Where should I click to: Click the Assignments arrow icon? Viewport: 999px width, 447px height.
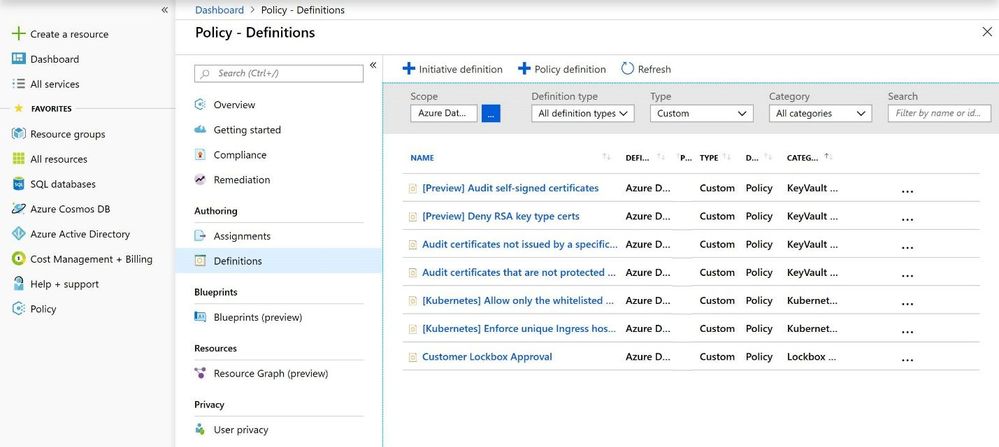pyautogui.click(x=200, y=236)
